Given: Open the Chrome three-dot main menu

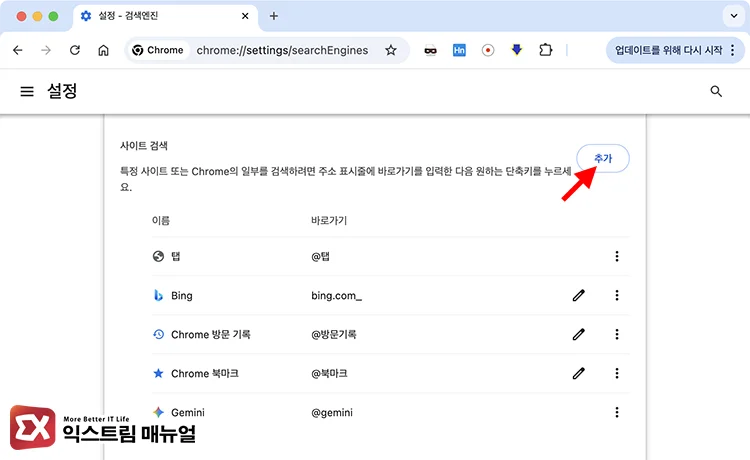Looking at the screenshot, I should [733, 50].
